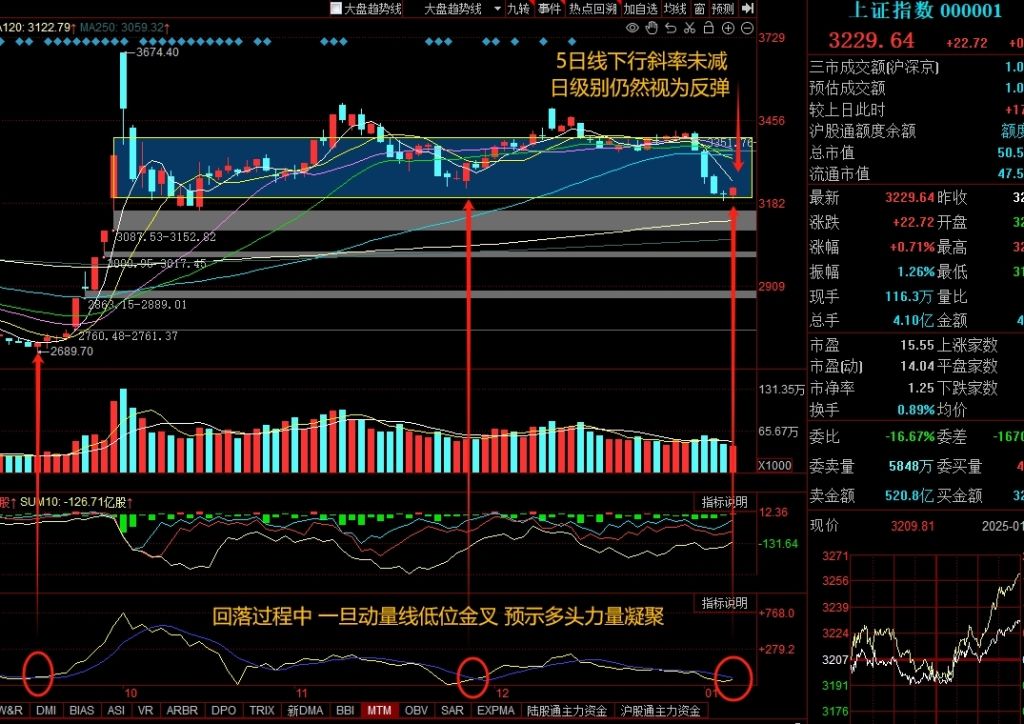The width and height of the screenshot is (1024, 724).
Task: Click the 振幅 1.26% value
Action: pos(916,272)
